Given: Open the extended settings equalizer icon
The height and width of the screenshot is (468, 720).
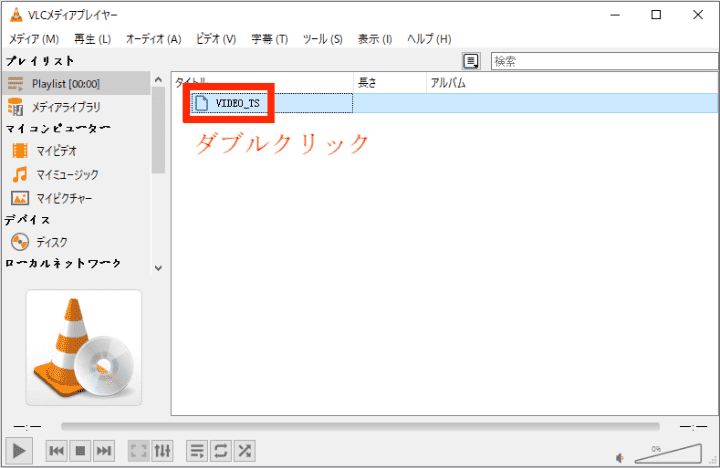Looking at the screenshot, I should click(x=163, y=451).
